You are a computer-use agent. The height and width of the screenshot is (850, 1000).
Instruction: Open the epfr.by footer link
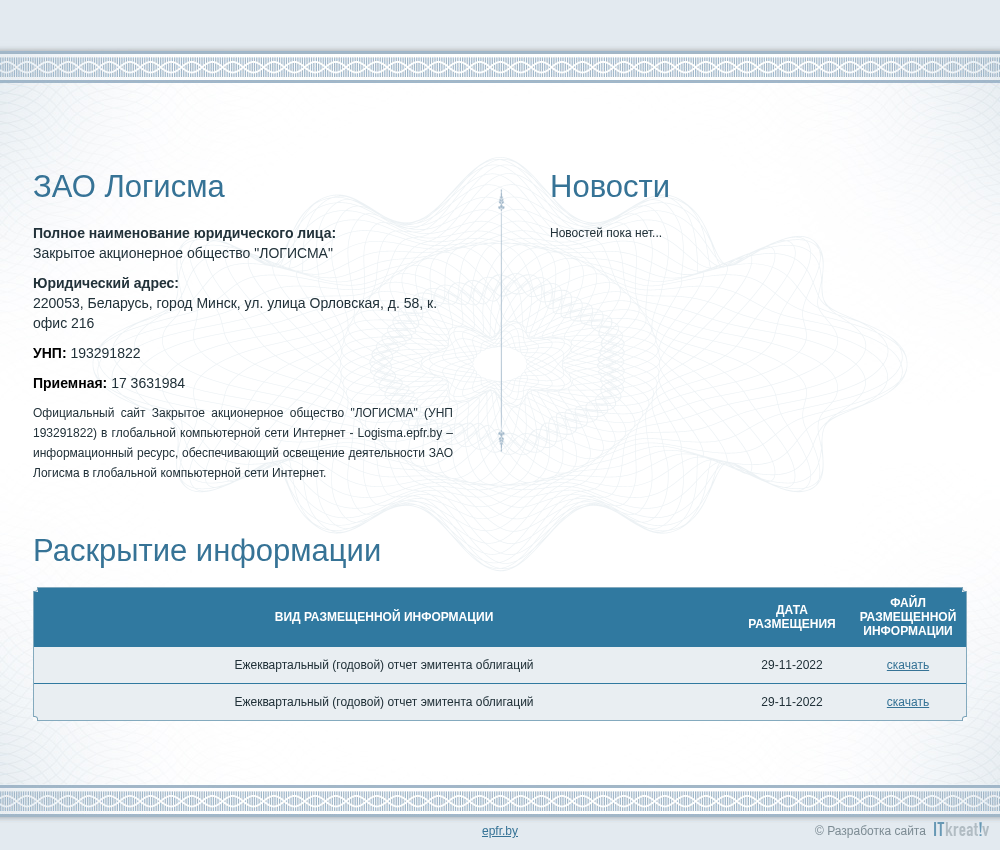pos(500,831)
